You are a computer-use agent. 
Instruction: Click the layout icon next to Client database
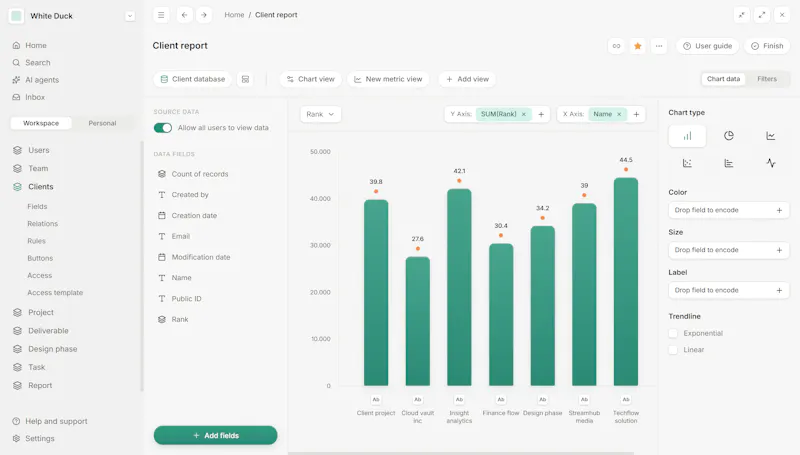tap(245, 79)
